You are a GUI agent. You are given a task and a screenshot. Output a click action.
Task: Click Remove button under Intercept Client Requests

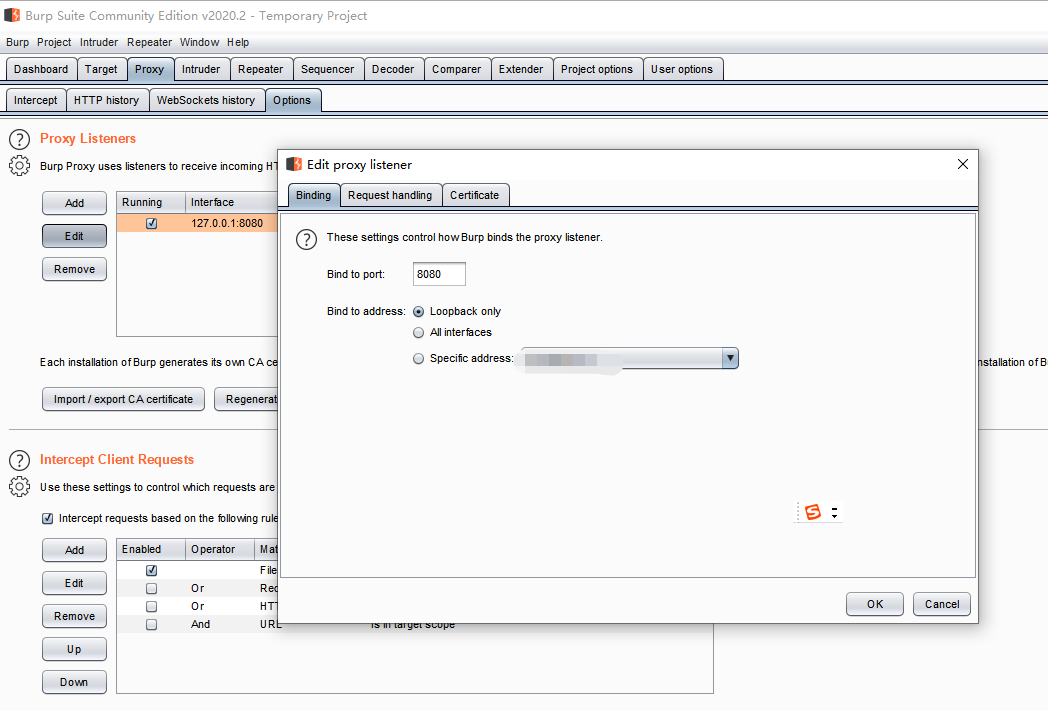point(74,616)
